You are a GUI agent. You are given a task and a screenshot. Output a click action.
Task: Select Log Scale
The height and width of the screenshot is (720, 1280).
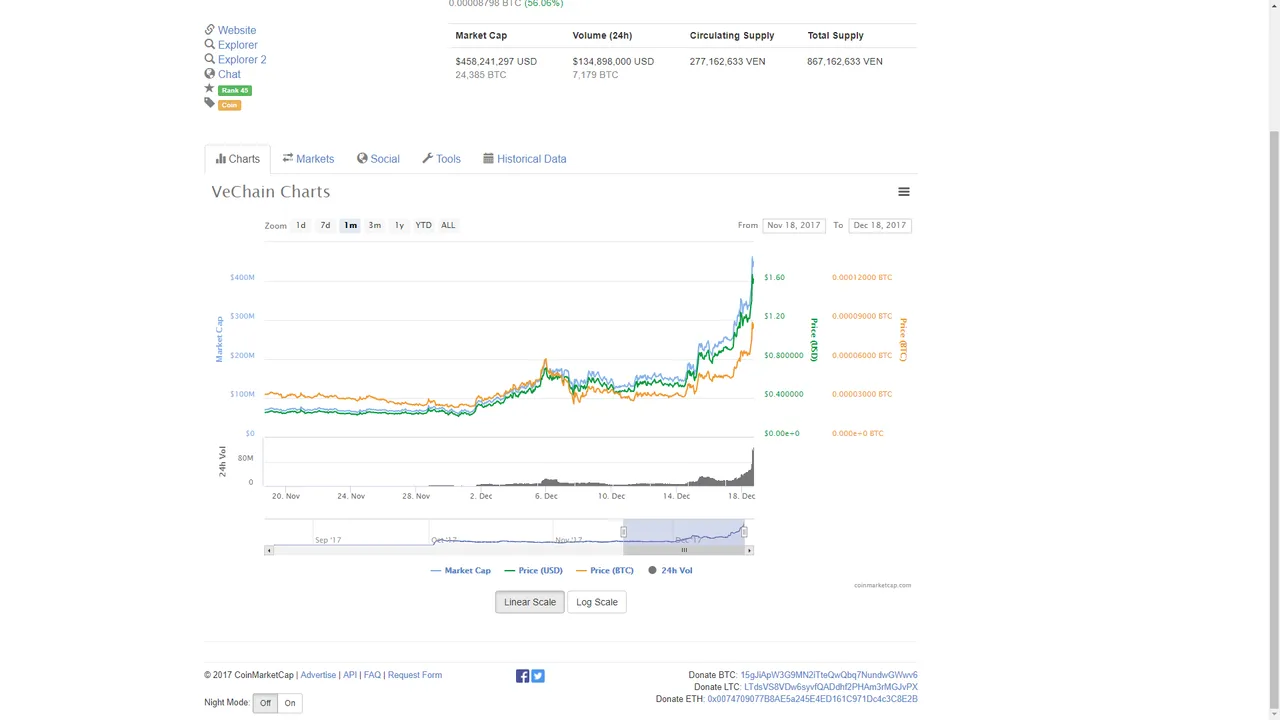597,602
